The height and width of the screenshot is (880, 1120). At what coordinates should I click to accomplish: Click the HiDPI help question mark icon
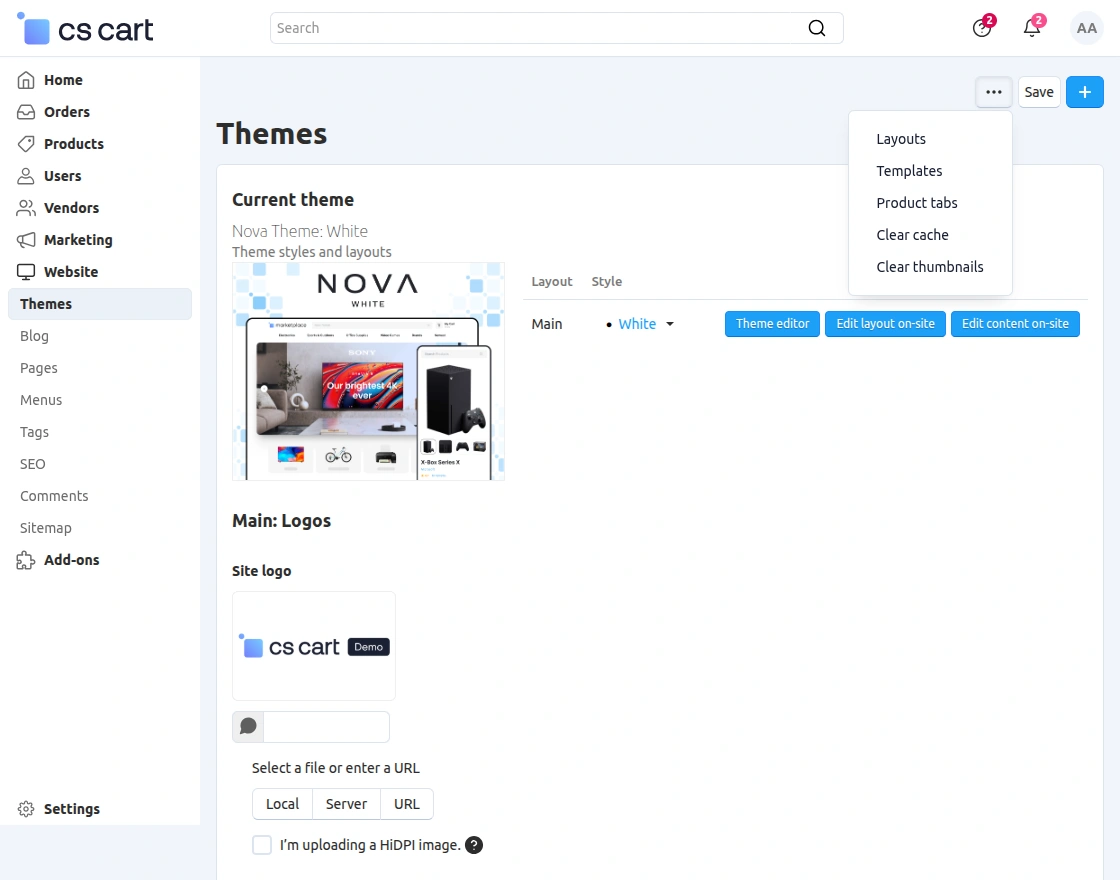[x=474, y=845]
